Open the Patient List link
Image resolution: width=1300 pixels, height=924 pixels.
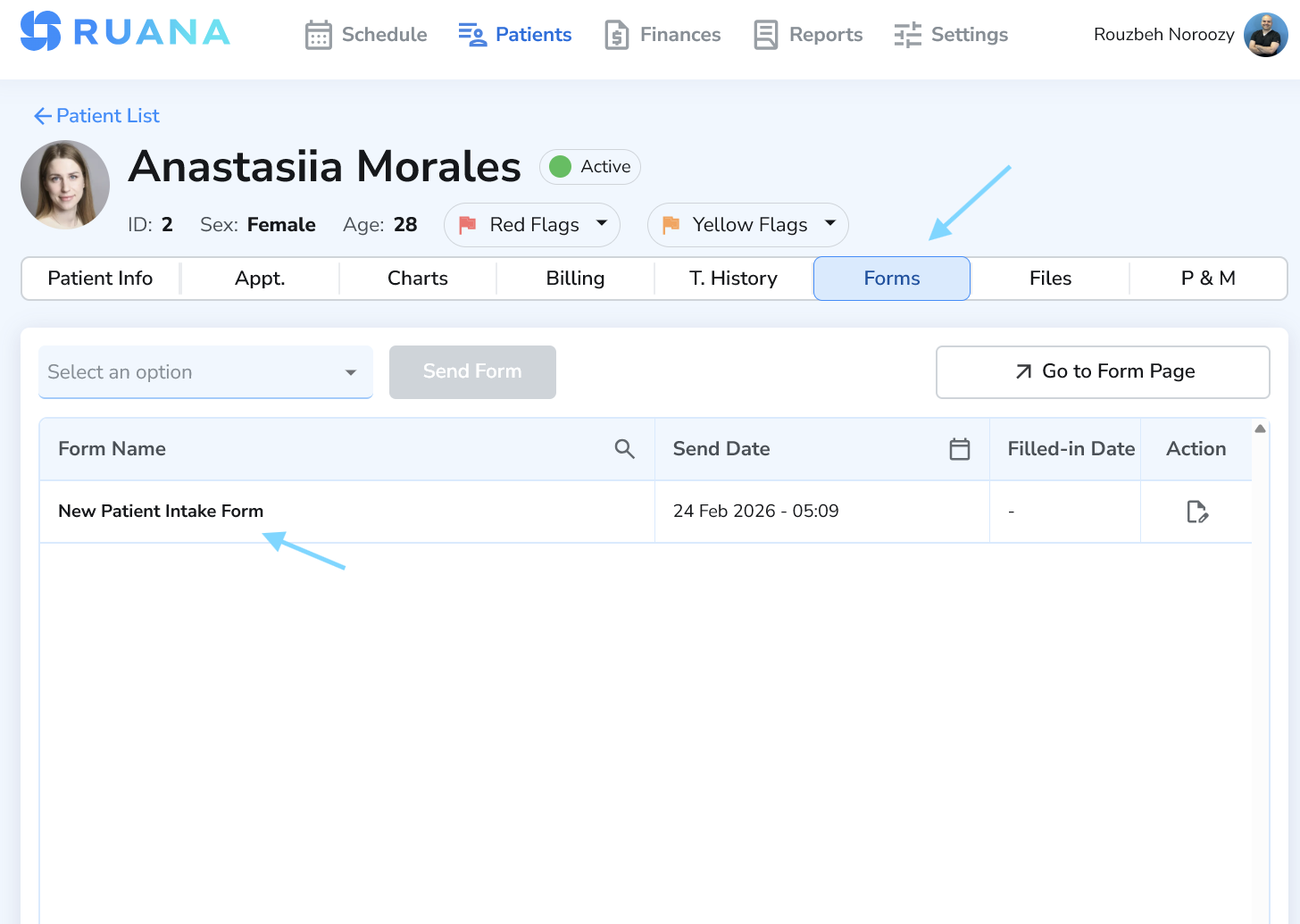[107, 115]
